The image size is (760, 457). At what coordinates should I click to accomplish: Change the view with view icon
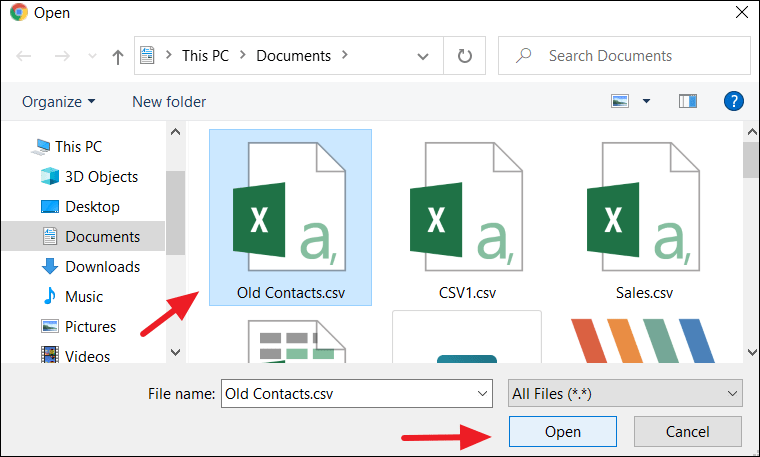[x=620, y=101]
